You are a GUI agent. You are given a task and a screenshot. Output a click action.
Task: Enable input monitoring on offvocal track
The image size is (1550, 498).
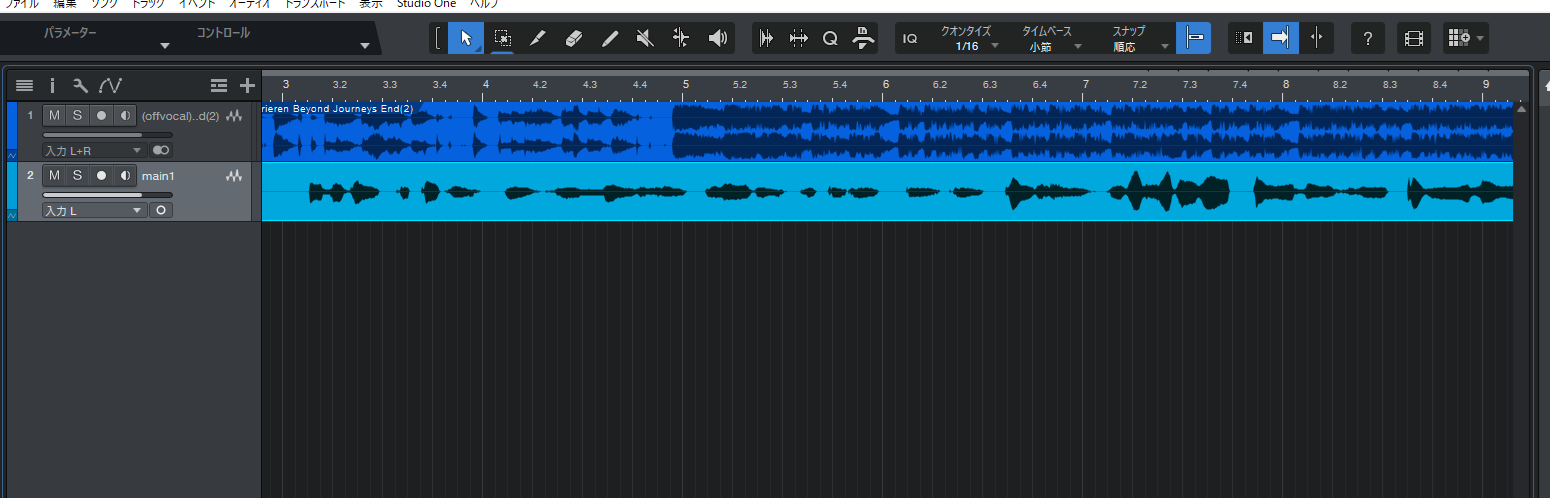click(125, 116)
